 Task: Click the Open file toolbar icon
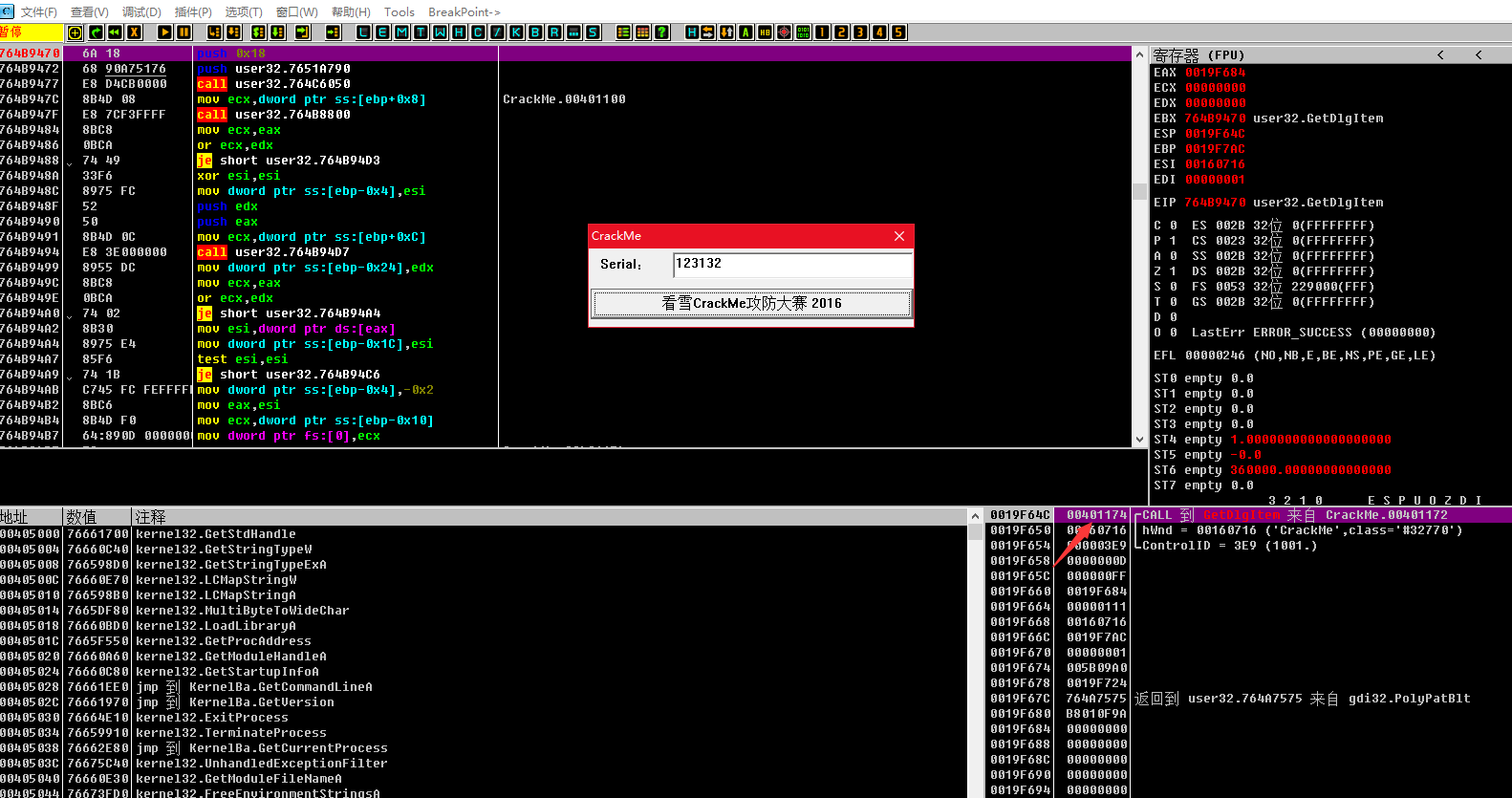tap(75, 32)
